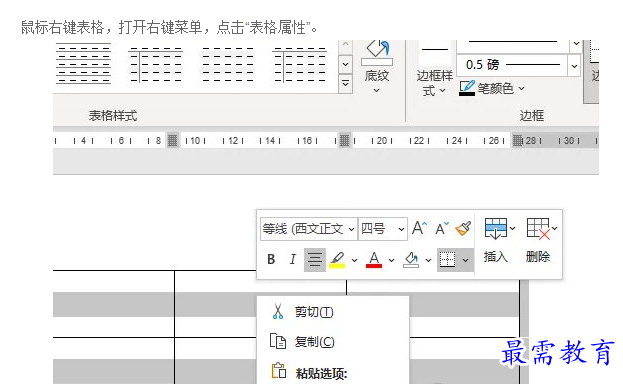Expand the table styles gallery more button
This screenshot has height=384, width=623.
[x=345, y=84]
